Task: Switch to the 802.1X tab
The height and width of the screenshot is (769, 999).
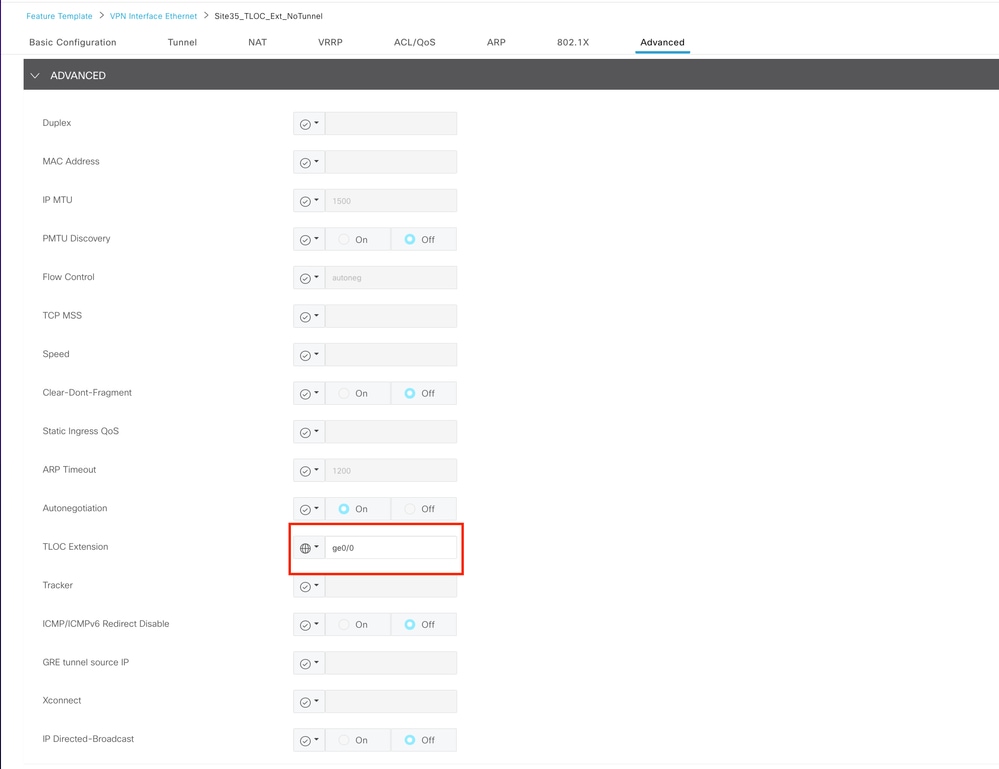Action: (x=573, y=42)
